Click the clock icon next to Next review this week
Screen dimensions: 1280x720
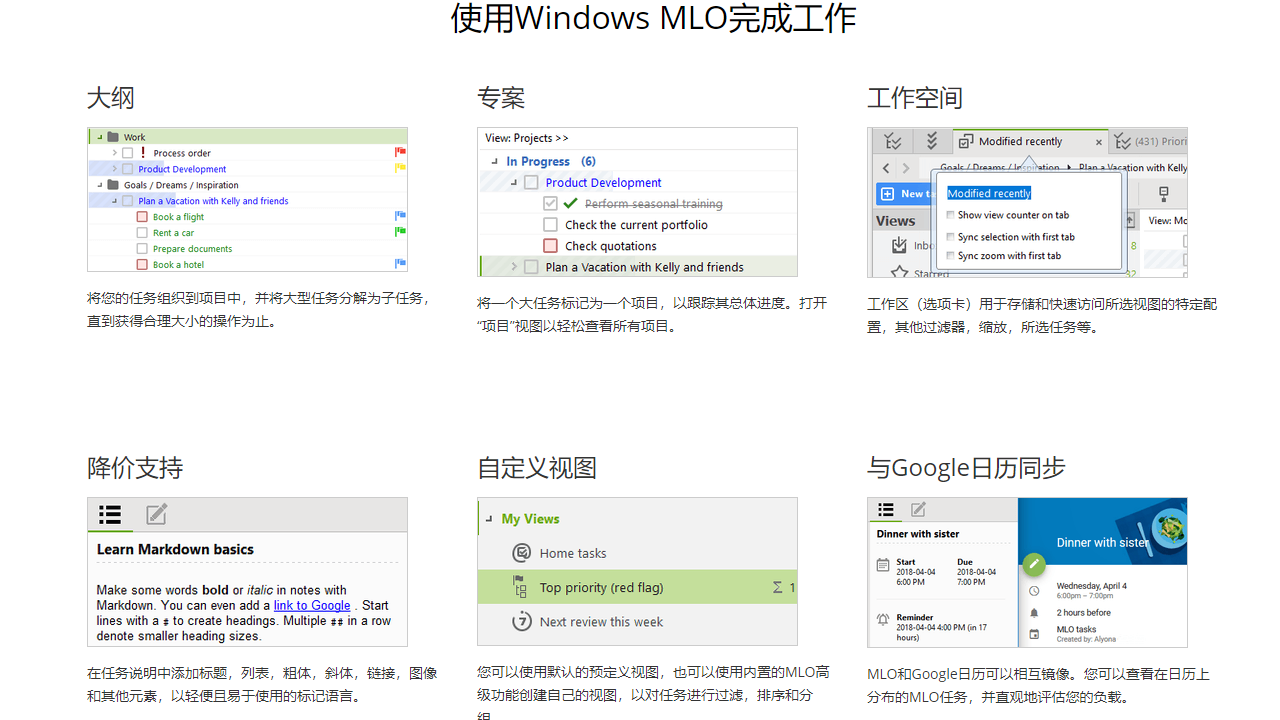pos(522,622)
